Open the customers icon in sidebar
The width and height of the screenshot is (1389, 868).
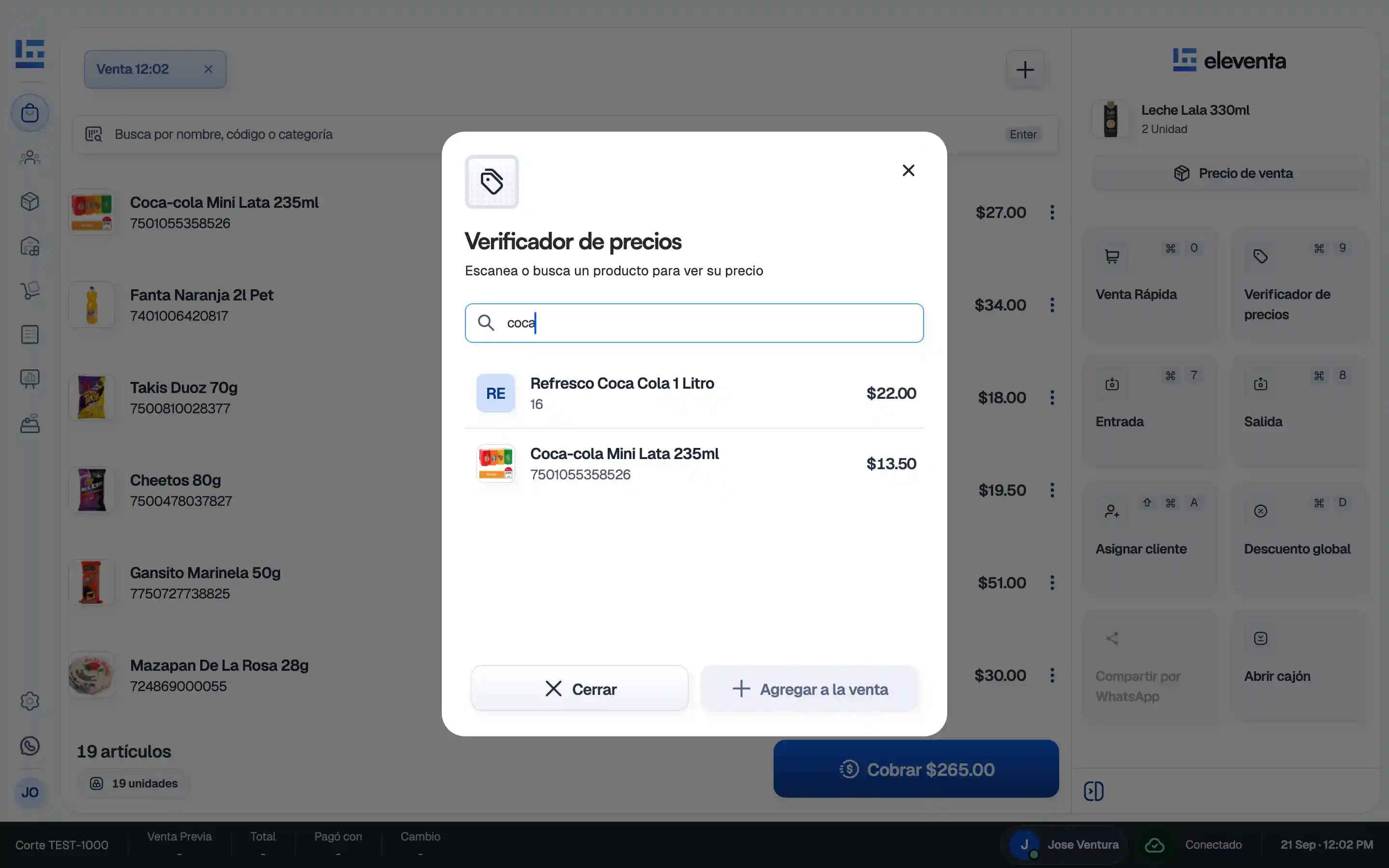(30, 157)
